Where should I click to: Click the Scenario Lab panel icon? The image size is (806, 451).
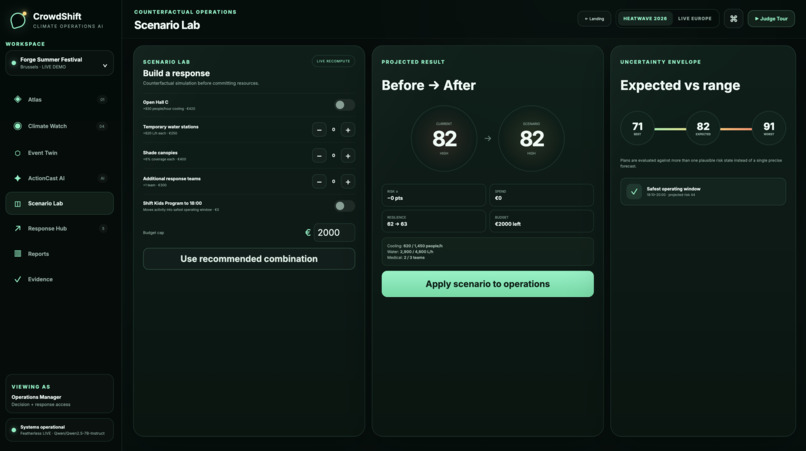point(17,204)
